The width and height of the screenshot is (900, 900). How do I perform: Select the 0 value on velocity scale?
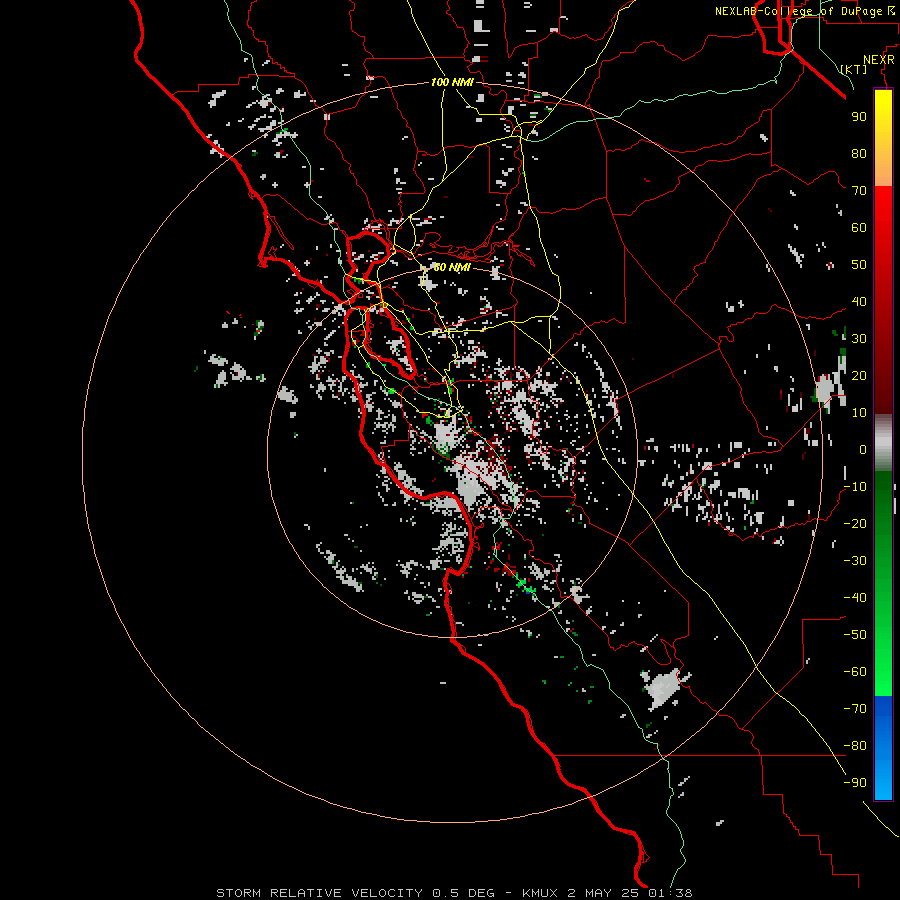pyautogui.click(x=863, y=450)
